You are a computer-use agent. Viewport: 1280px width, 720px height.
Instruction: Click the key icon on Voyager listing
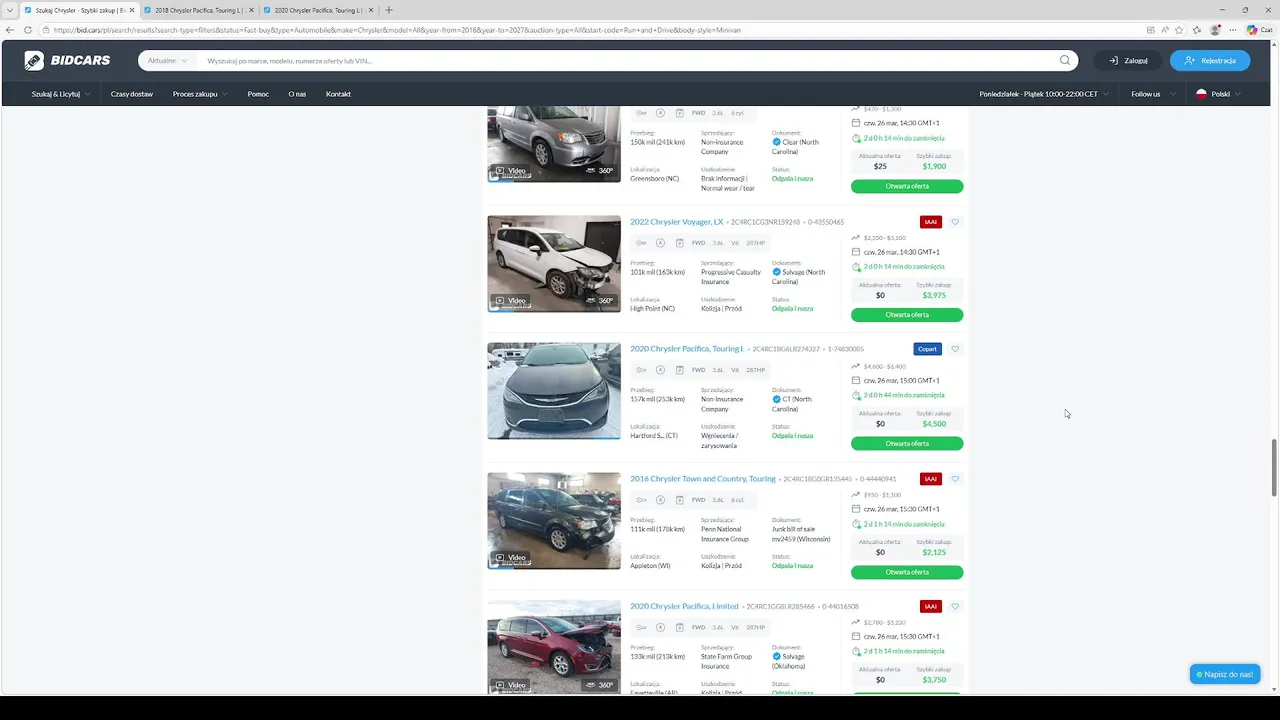[x=641, y=242]
